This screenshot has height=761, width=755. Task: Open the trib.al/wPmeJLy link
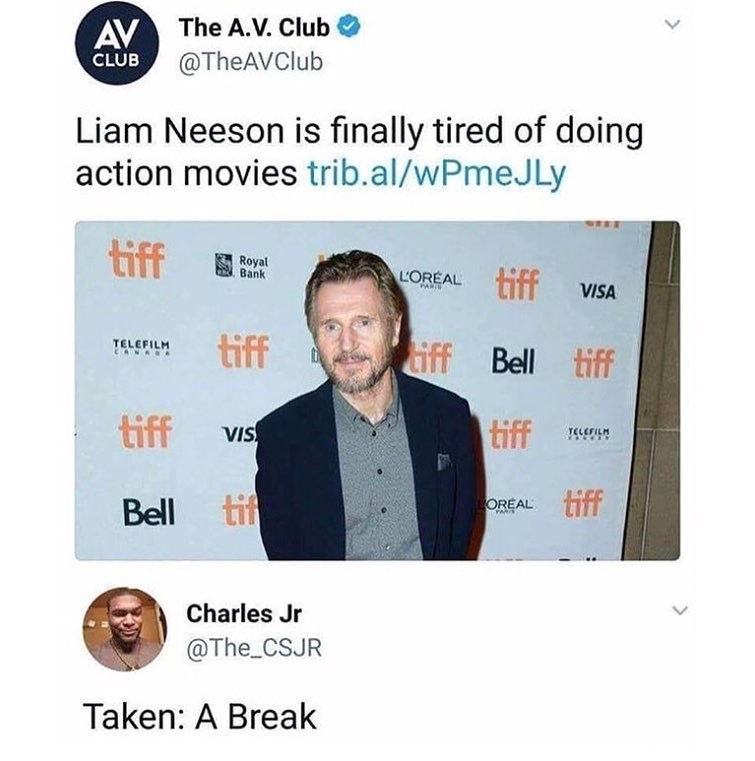coord(437,173)
